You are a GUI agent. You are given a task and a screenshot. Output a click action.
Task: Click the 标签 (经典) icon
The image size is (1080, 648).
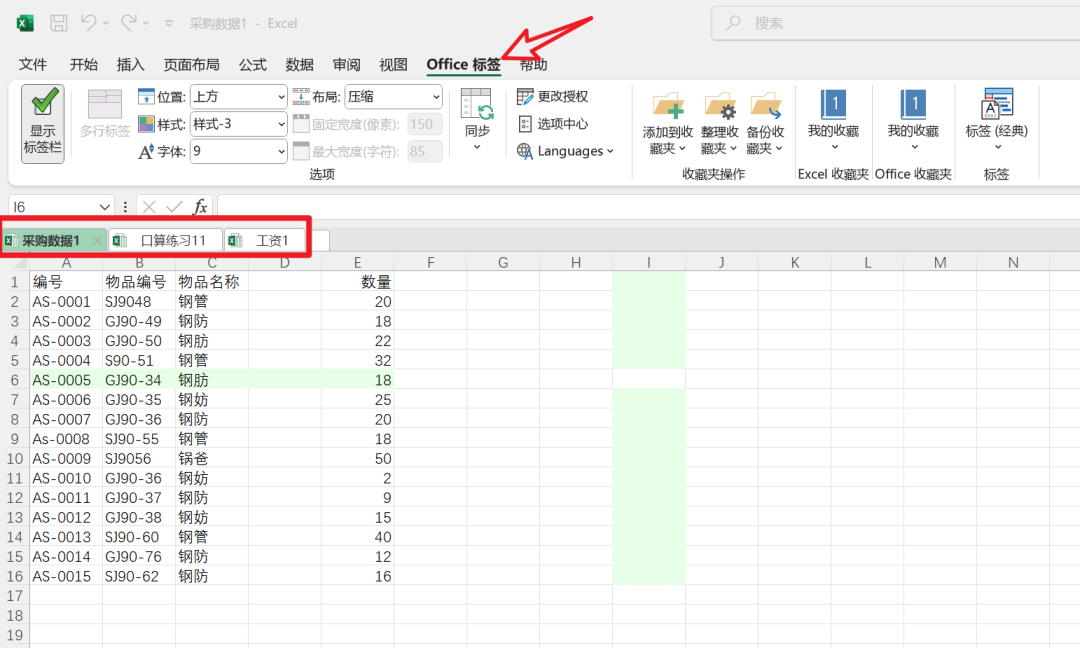tap(997, 104)
